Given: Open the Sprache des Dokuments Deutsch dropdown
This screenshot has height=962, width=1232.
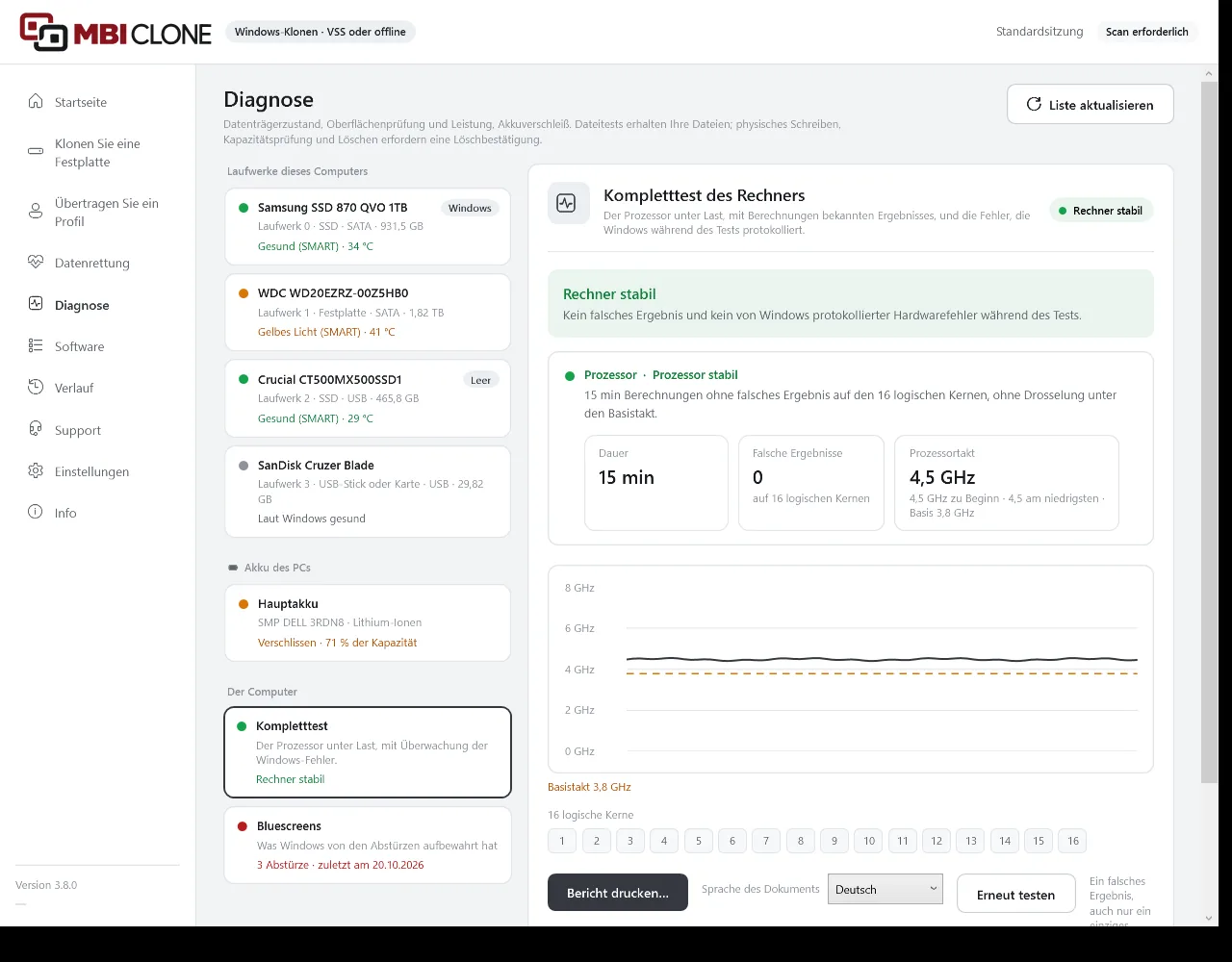Looking at the screenshot, I should (x=885, y=889).
